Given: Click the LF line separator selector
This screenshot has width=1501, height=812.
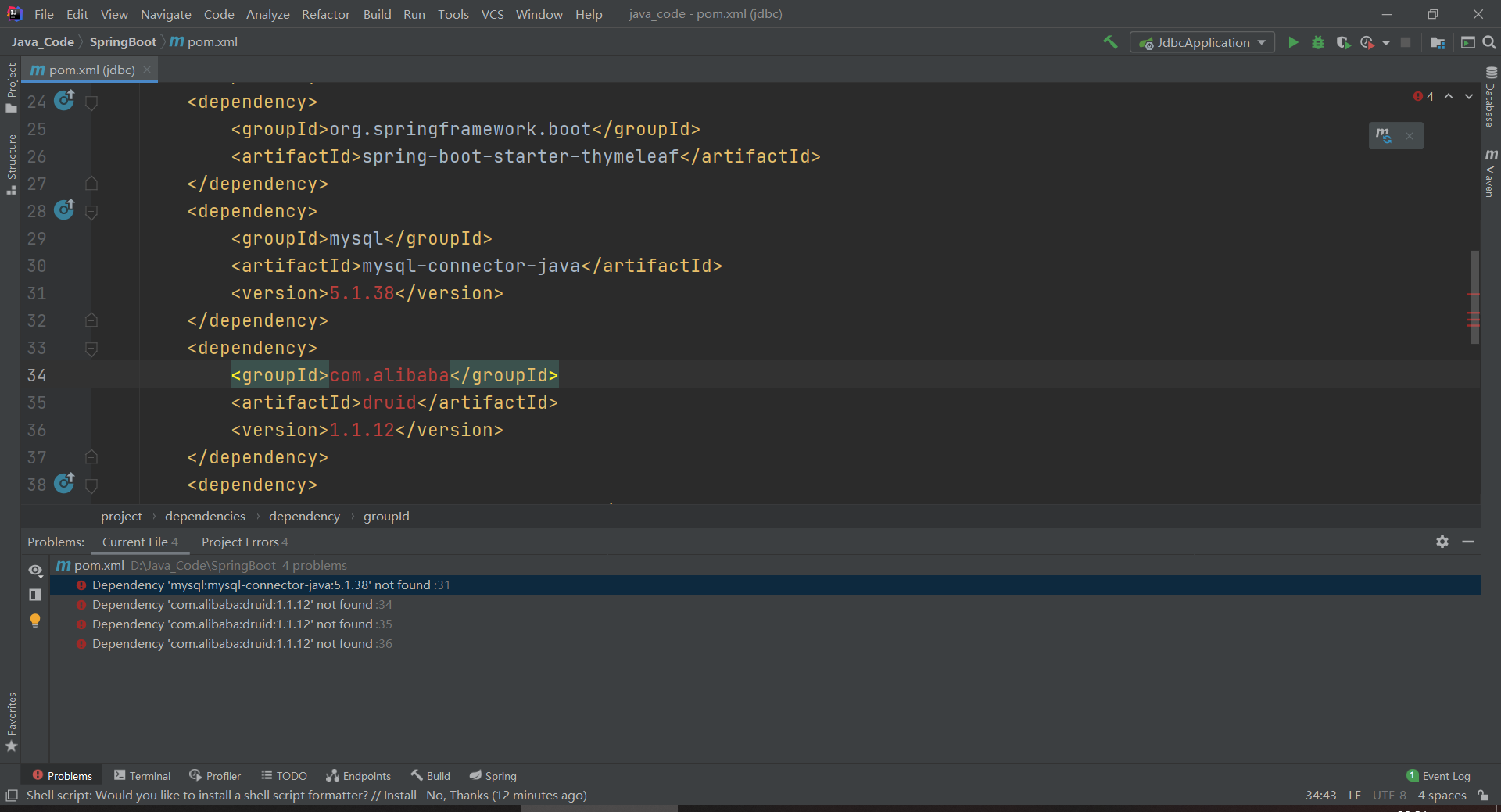Looking at the screenshot, I should click(x=1355, y=795).
